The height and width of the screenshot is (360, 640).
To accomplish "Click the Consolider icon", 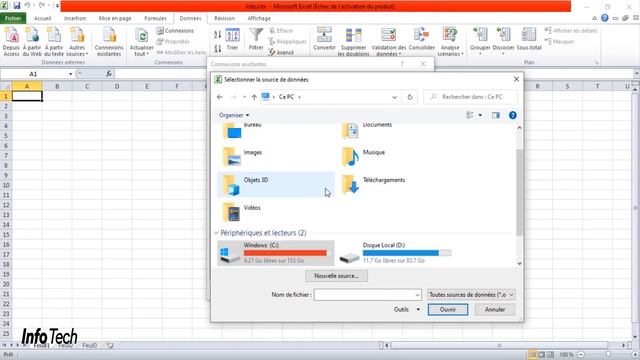I will click(x=422, y=40).
